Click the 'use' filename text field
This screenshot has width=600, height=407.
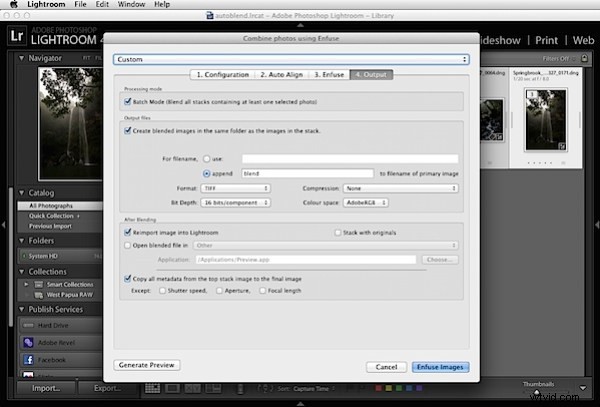(x=350, y=159)
